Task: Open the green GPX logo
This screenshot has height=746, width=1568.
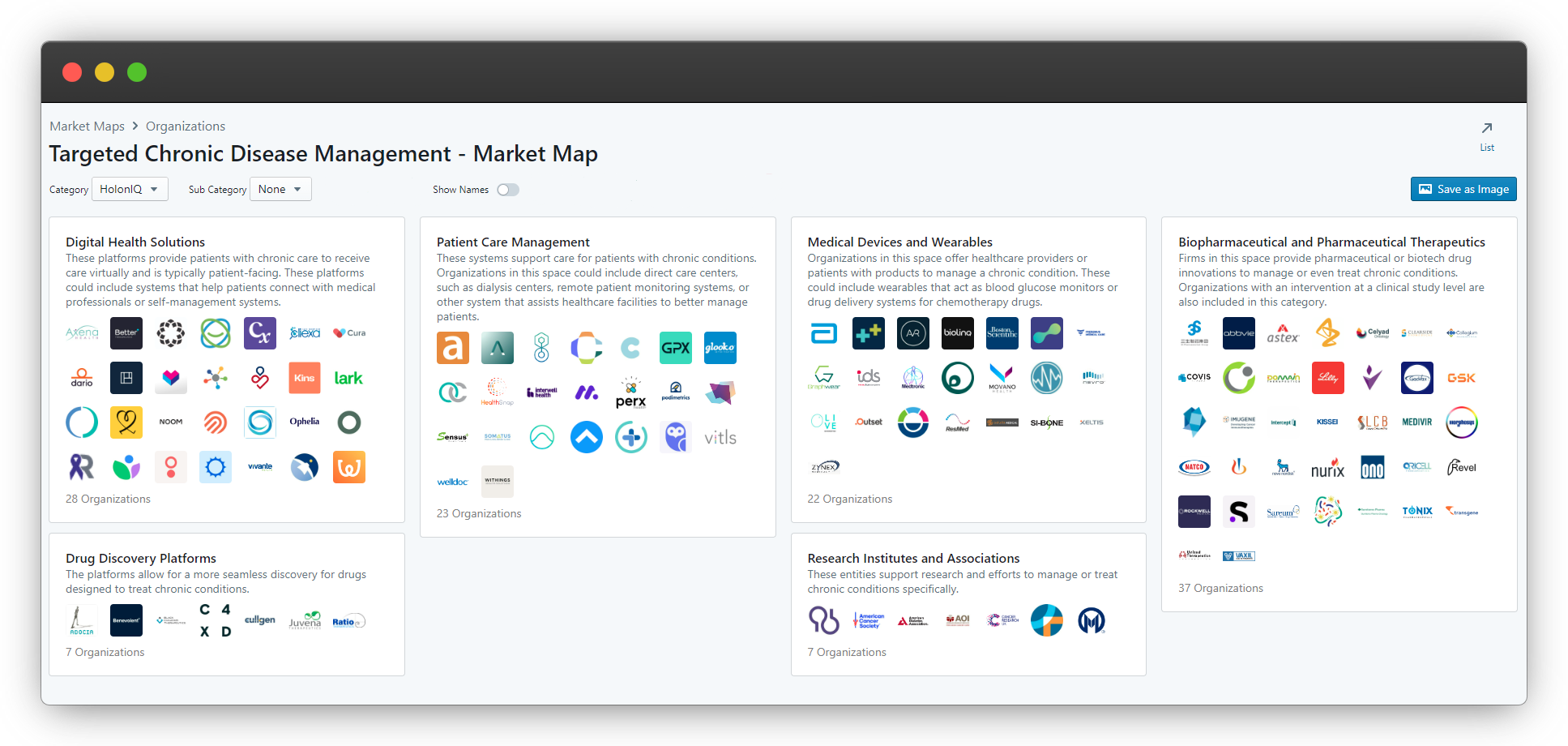Action: [676, 348]
